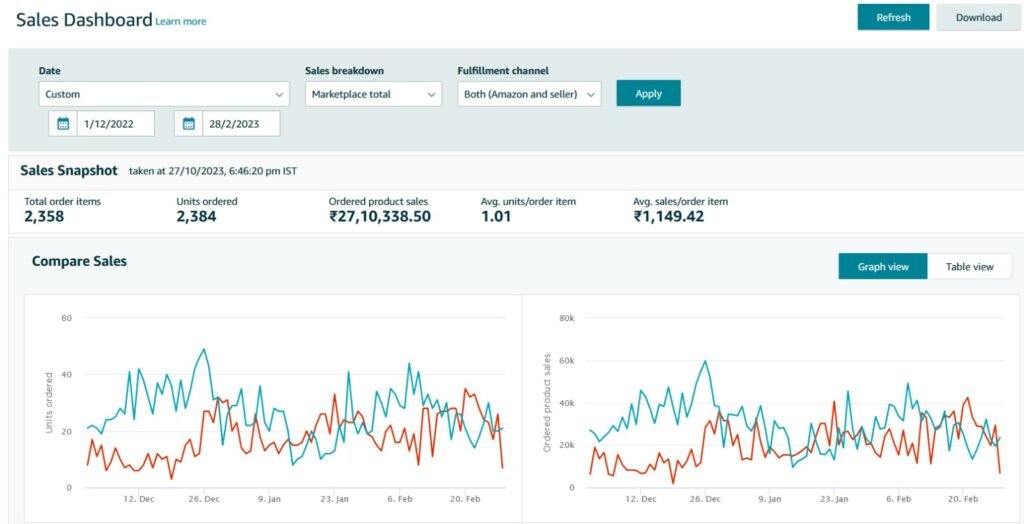The height and width of the screenshot is (524, 1024).
Task: Click the Apply filter button
Action: click(648, 93)
